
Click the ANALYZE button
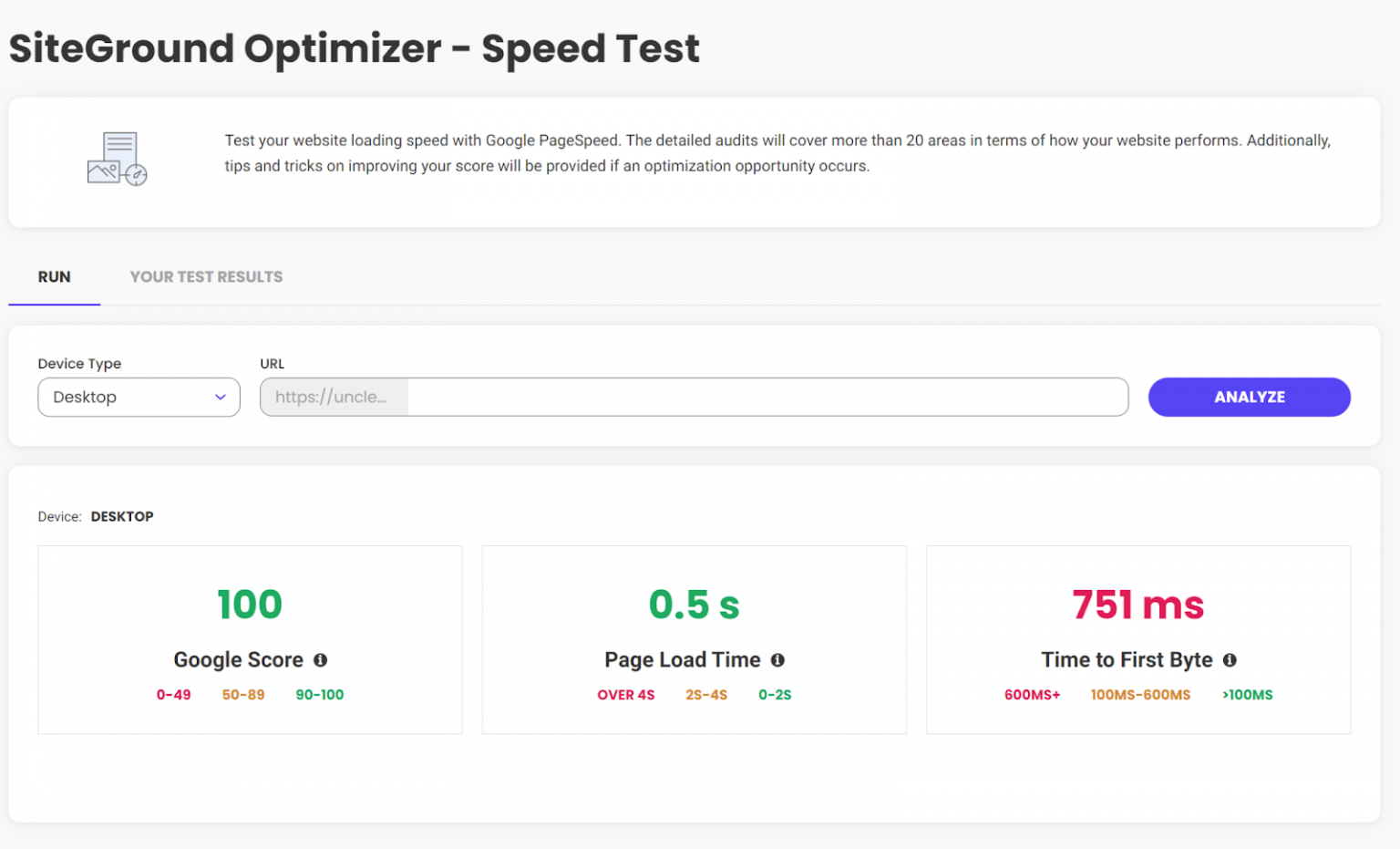pyautogui.click(x=1249, y=397)
